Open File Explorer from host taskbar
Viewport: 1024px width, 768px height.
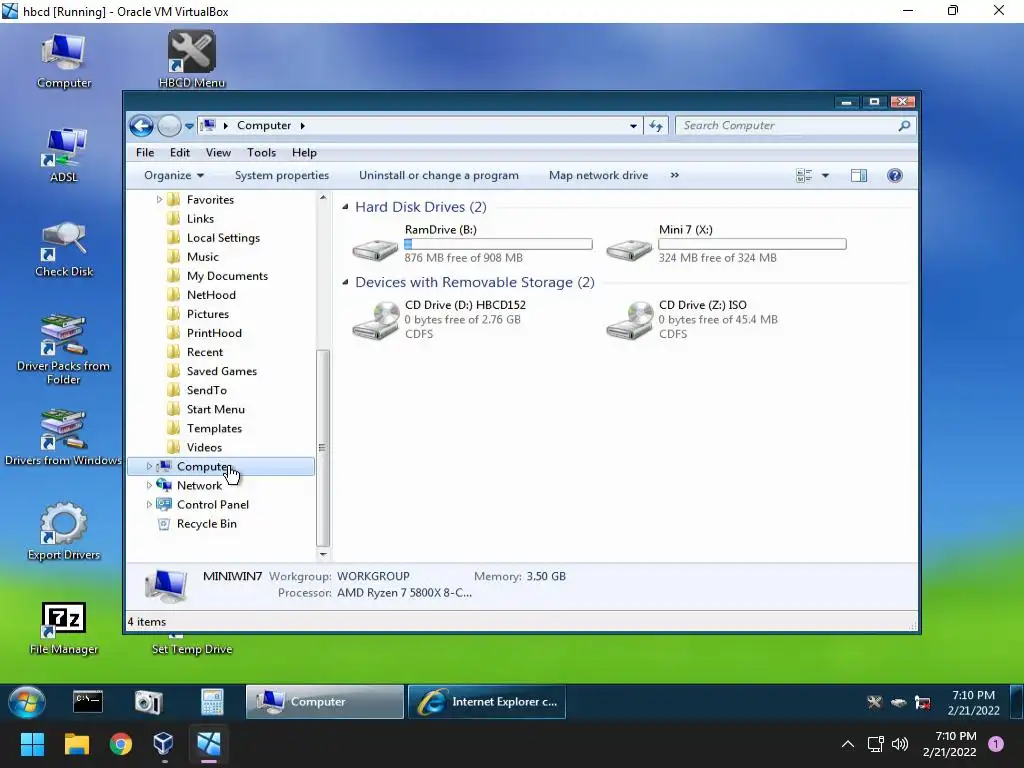tap(76, 744)
